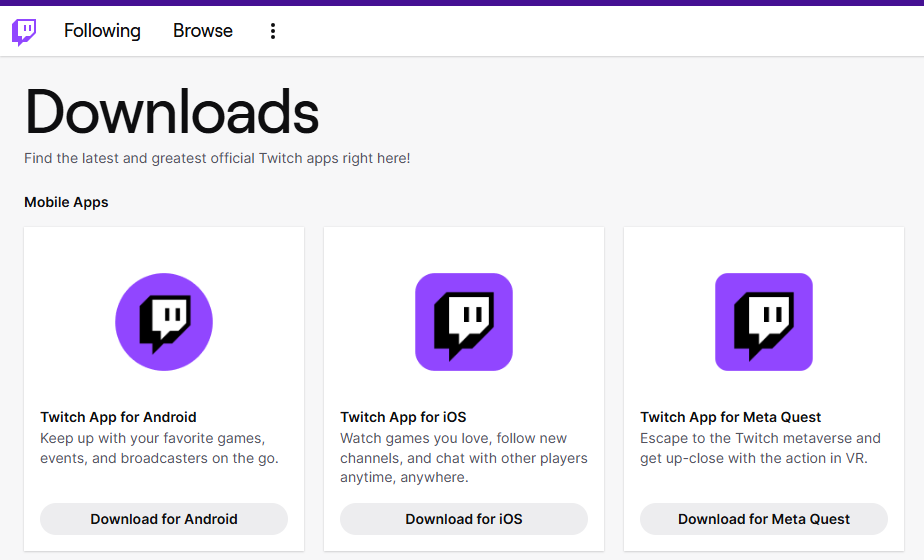Select the 'Twitch App for Meta Quest' title
The height and width of the screenshot is (560, 924).
pos(730,417)
